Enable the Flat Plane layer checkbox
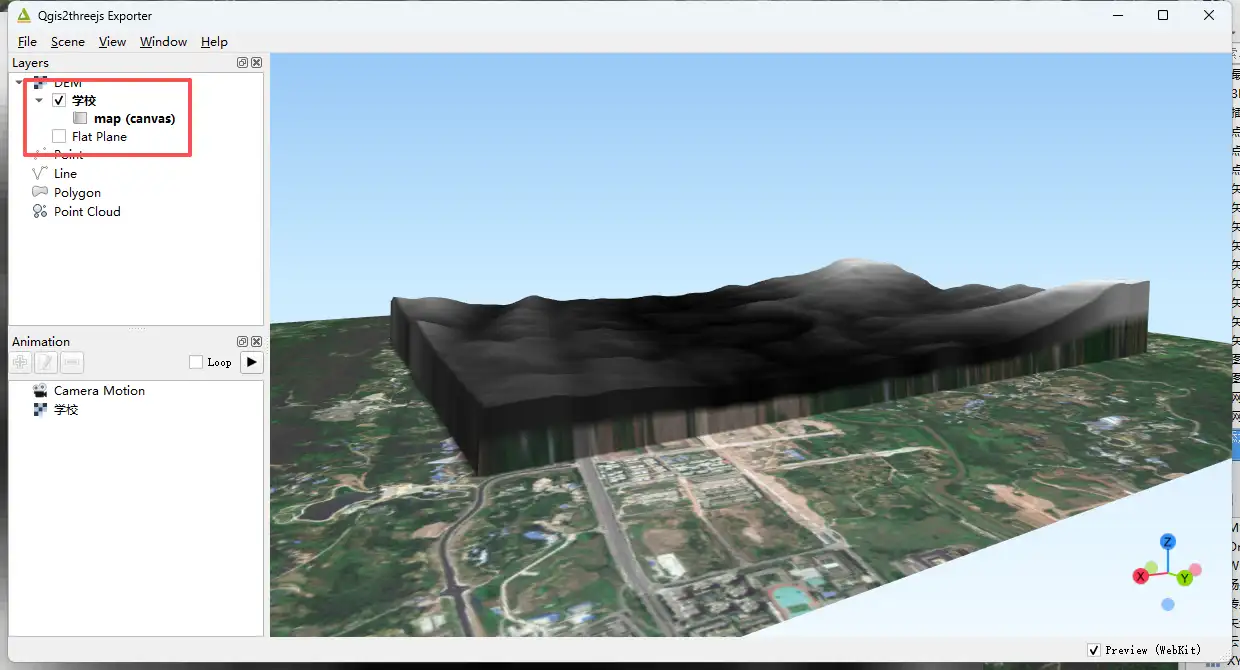Screen dimensions: 1240x670 pos(59,136)
